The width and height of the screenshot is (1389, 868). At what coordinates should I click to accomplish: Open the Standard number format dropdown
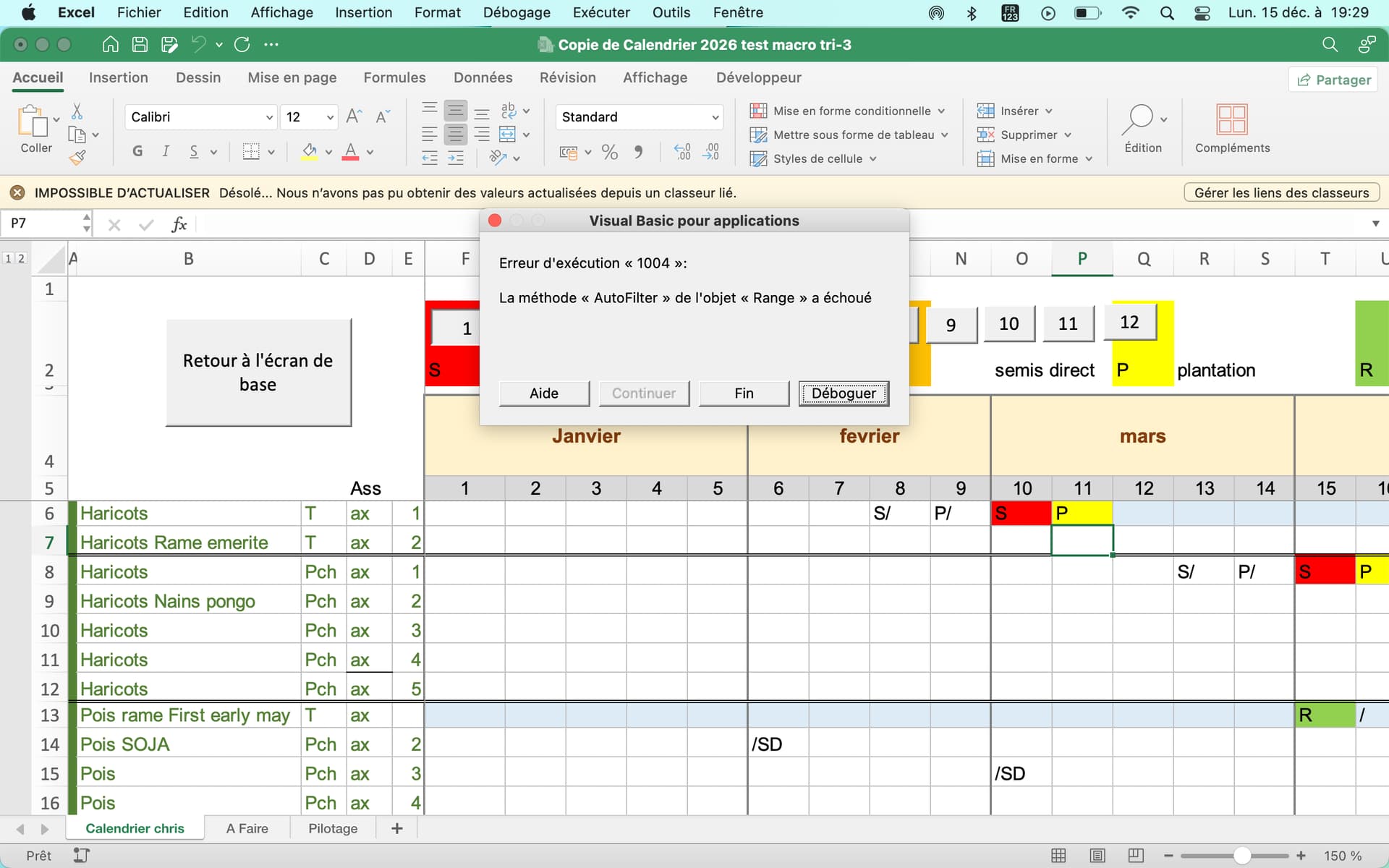click(715, 117)
